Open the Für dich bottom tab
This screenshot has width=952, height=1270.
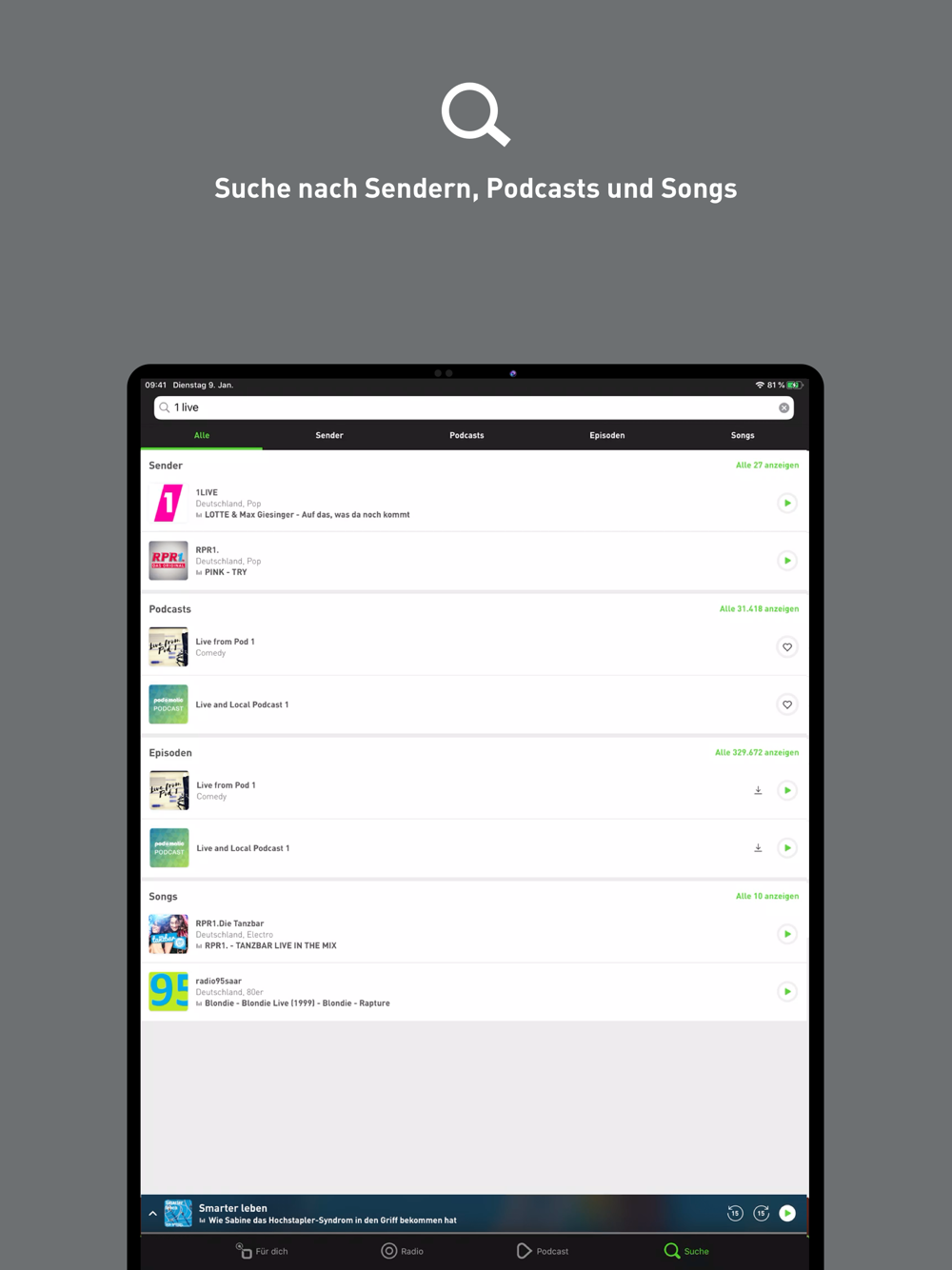click(x=262, y=1251)
